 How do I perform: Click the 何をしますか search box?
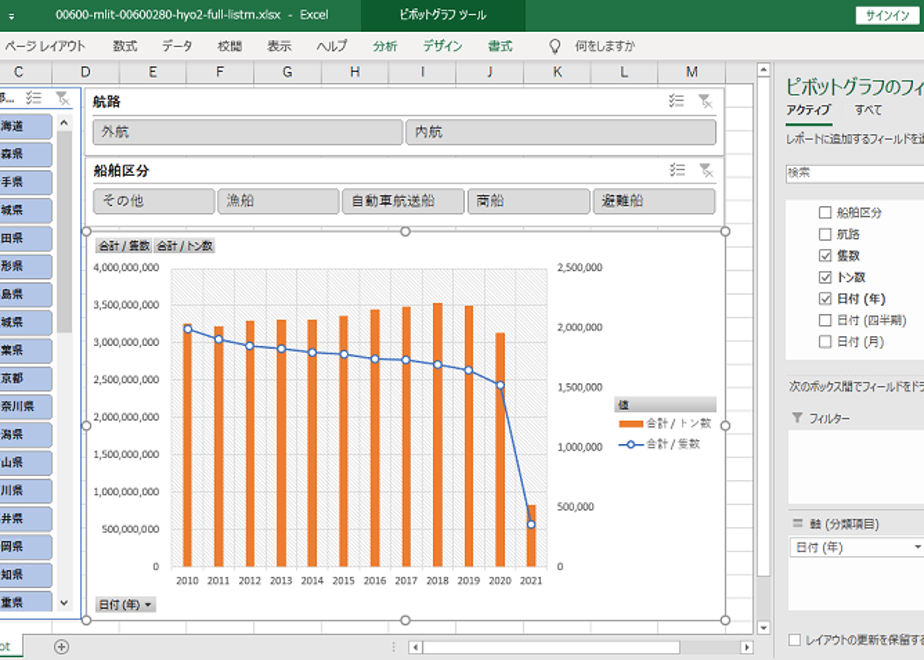pos(605,46)
